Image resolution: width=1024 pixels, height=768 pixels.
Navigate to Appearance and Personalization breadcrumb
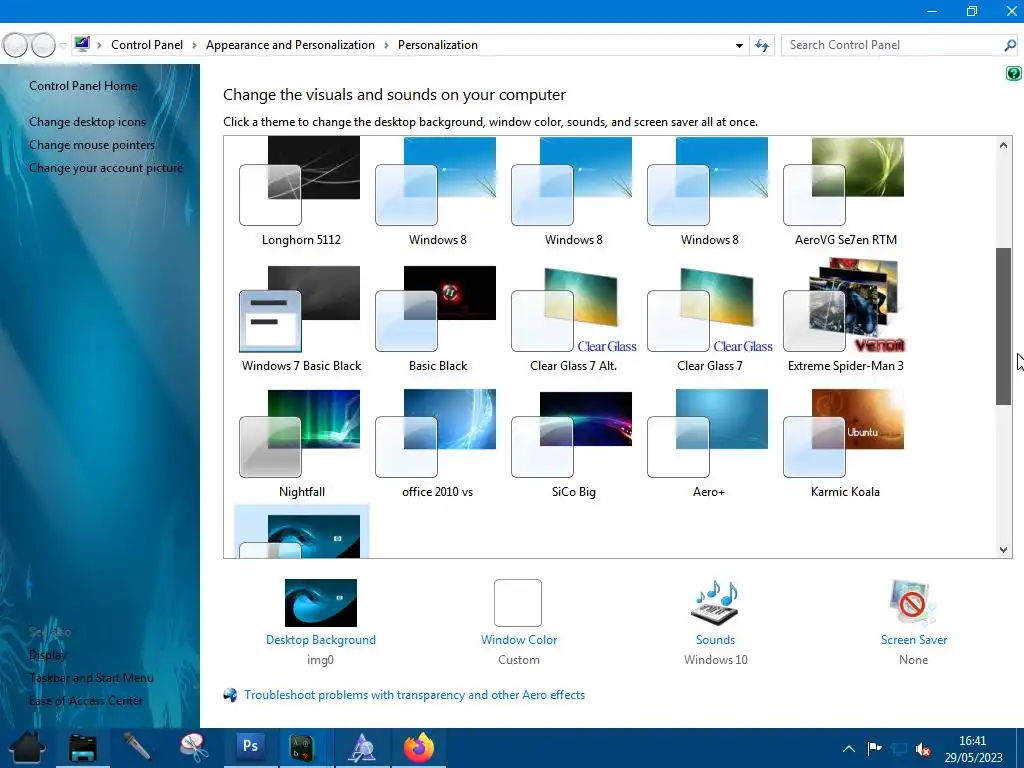[x=291, y=45]
